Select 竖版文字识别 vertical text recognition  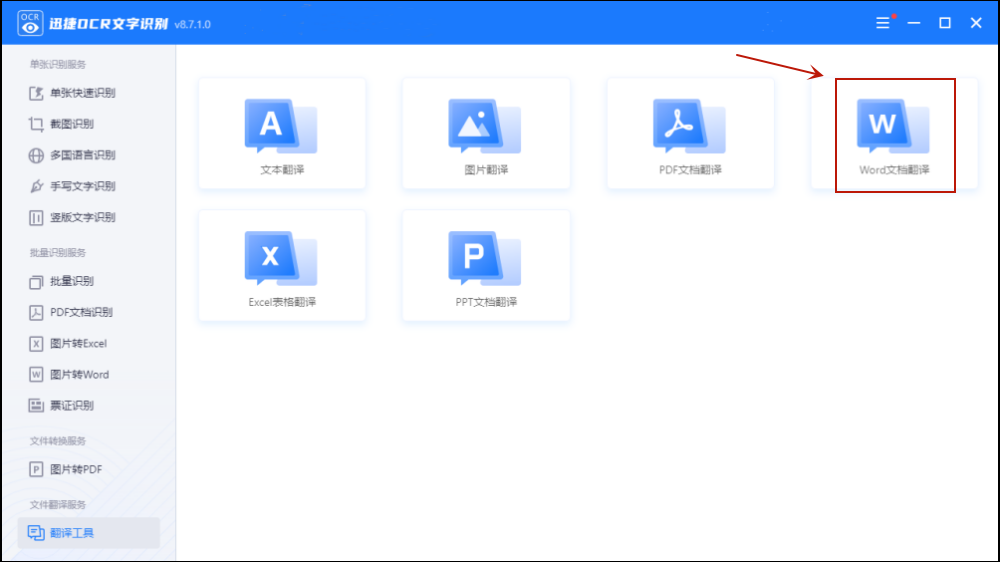(x=72, y=218)
